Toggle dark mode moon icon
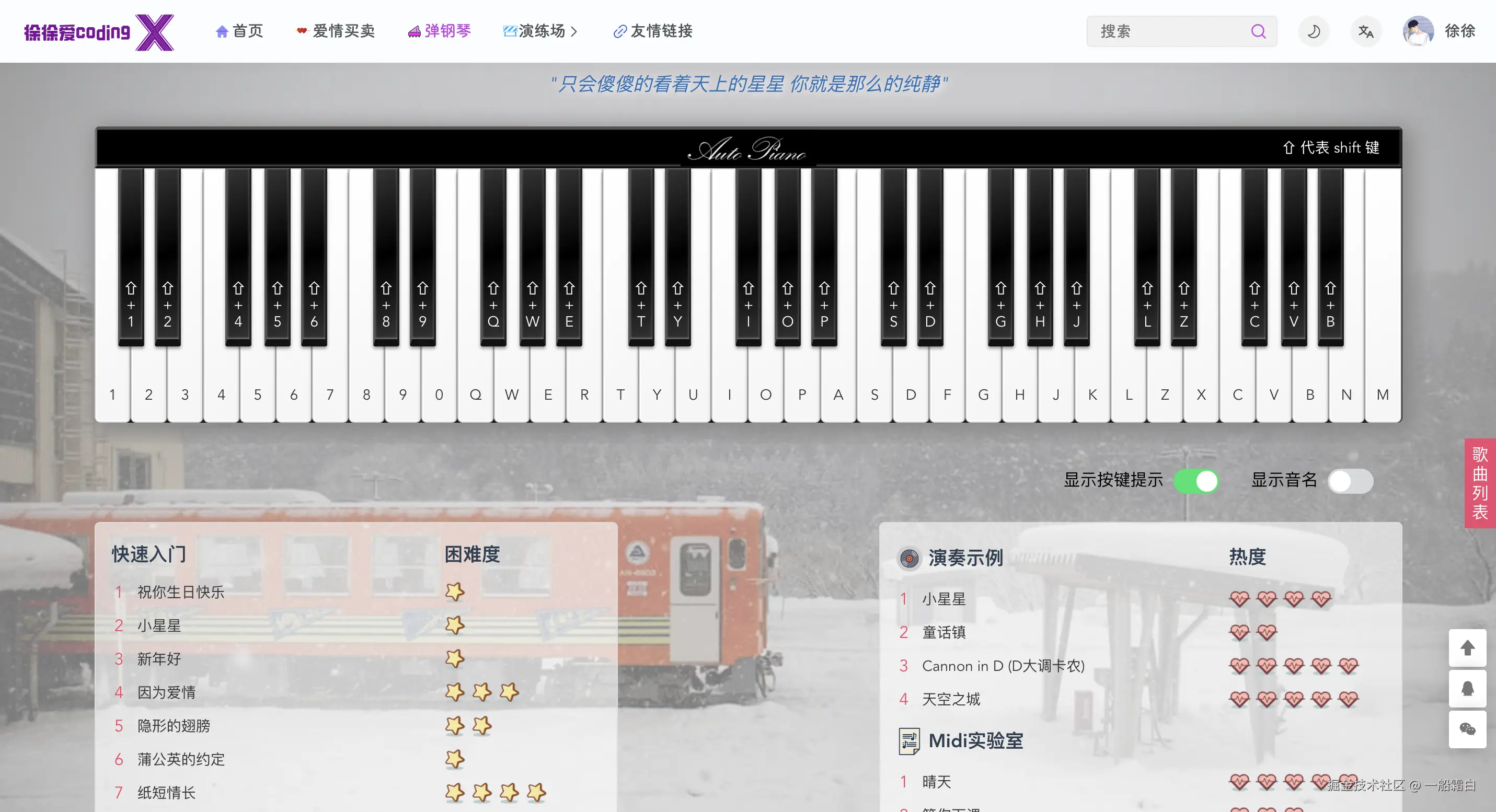 [1313, 31]
